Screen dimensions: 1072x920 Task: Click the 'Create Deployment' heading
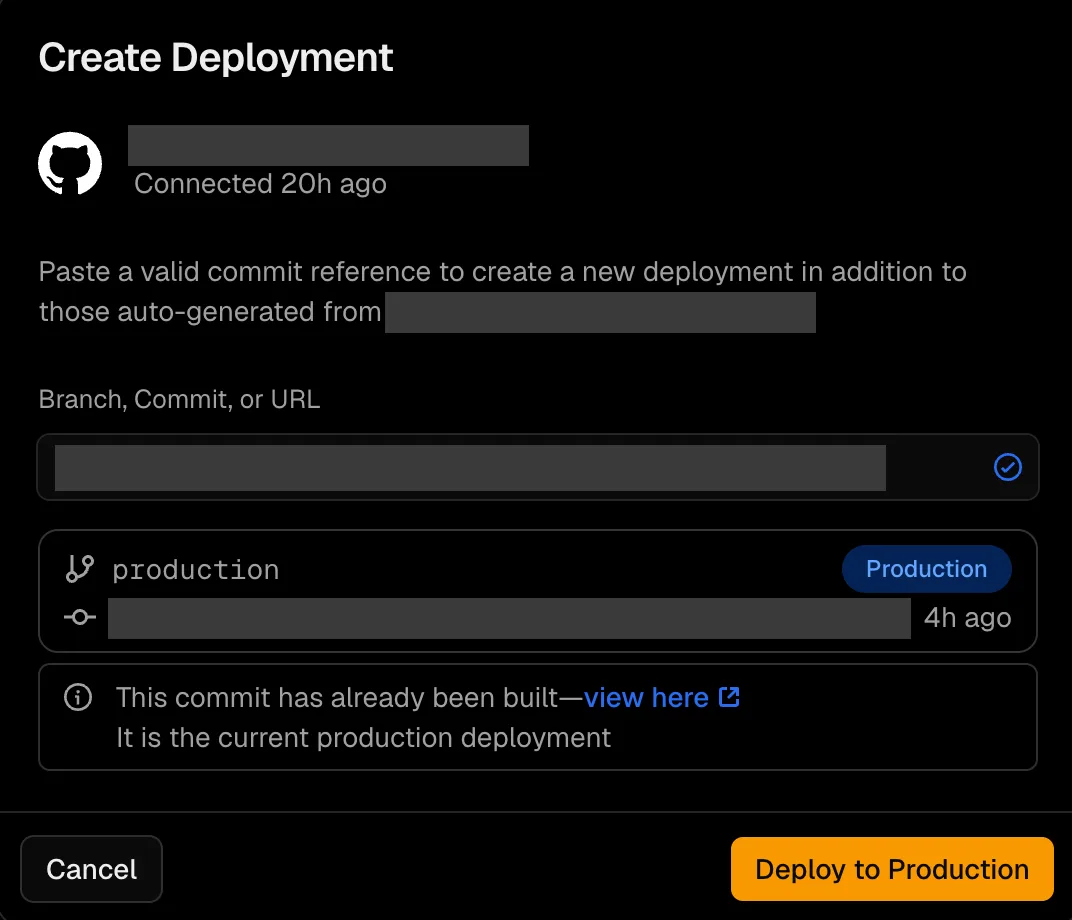coord(215,57)
